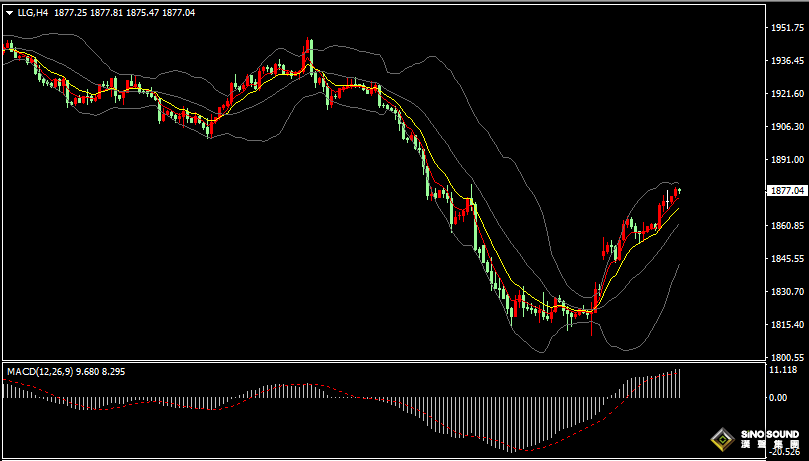
Task: Click the 1860.55 price axis label
Action: click(x=786, y=226)
